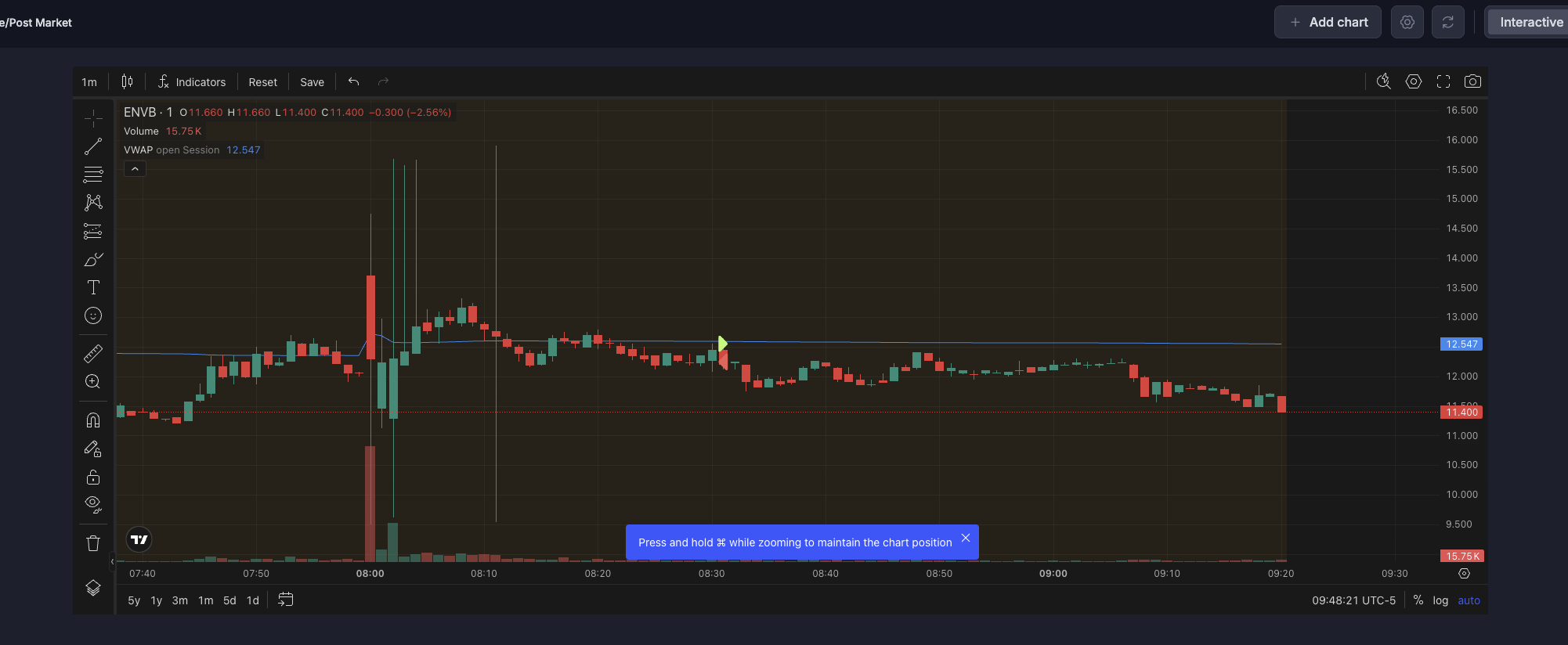Click the trash icon to remove drawings

tap(93, 543)
